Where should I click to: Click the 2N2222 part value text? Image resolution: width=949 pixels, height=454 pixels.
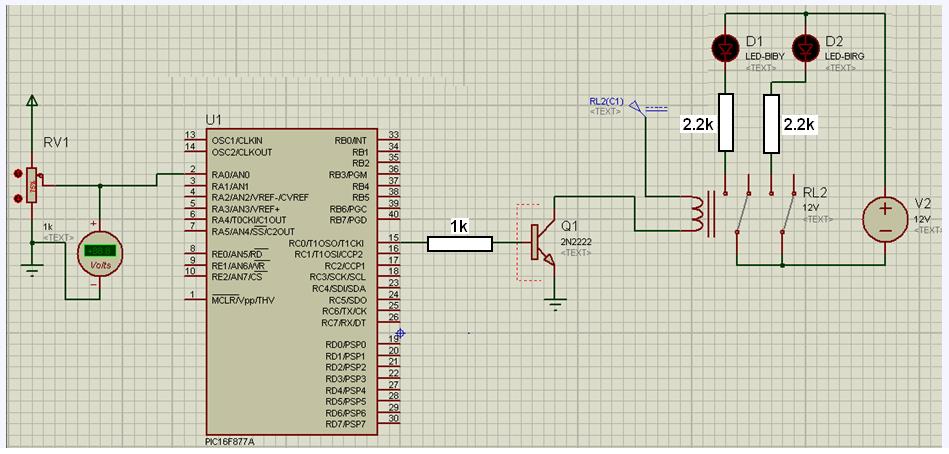pos(576,241)
